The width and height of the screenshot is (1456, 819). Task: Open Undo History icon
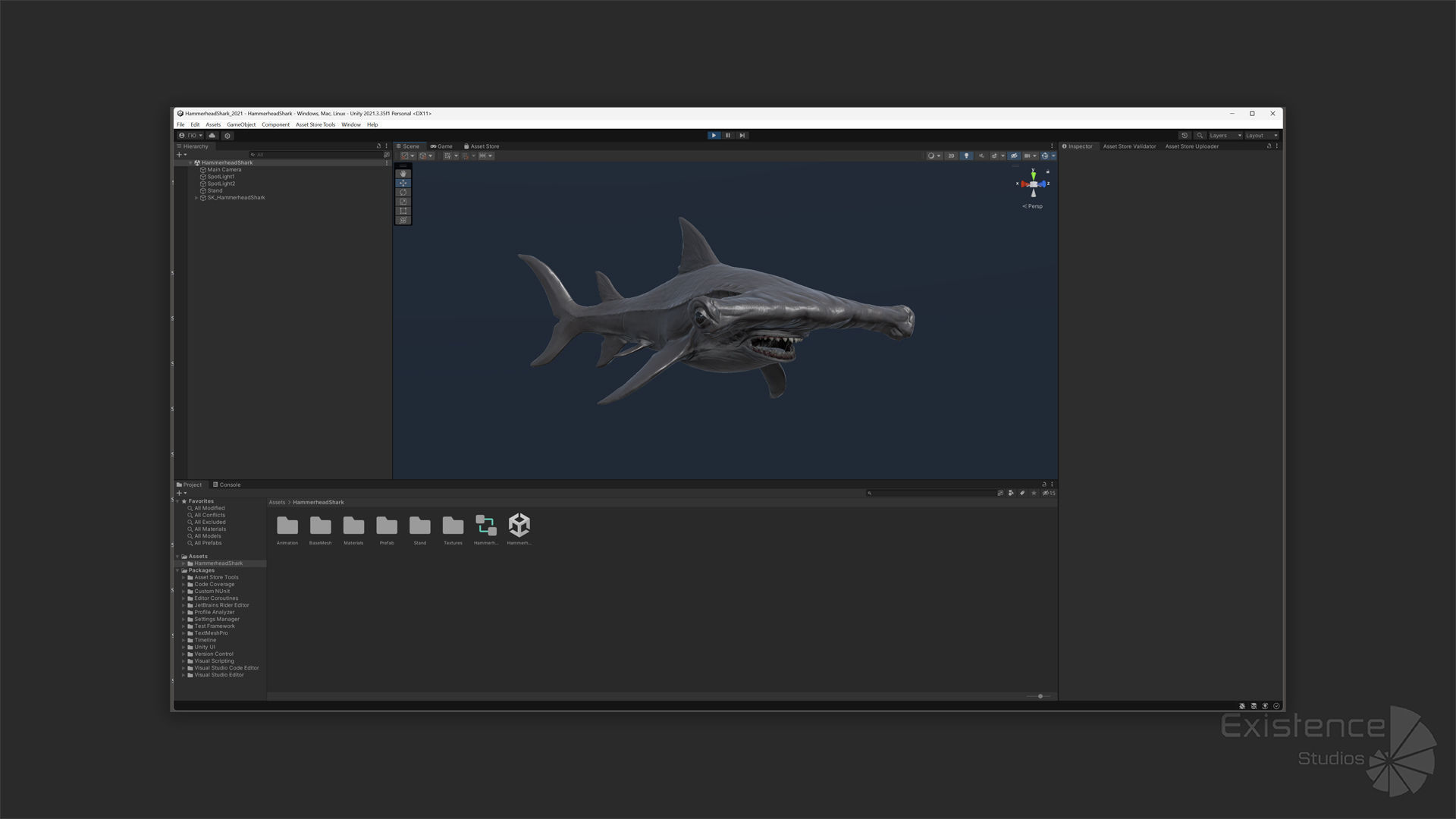tap(1185, 136)
